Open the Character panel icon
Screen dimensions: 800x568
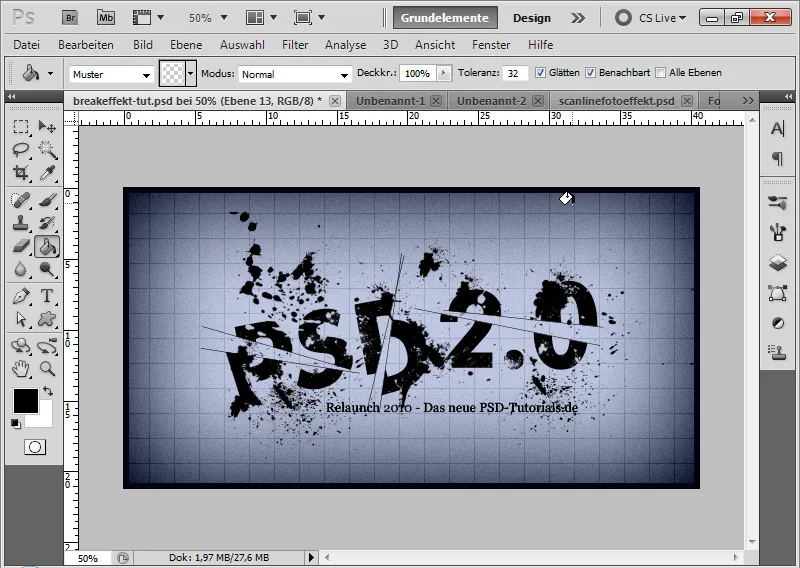pyautogui.click(x=777, y=129)
